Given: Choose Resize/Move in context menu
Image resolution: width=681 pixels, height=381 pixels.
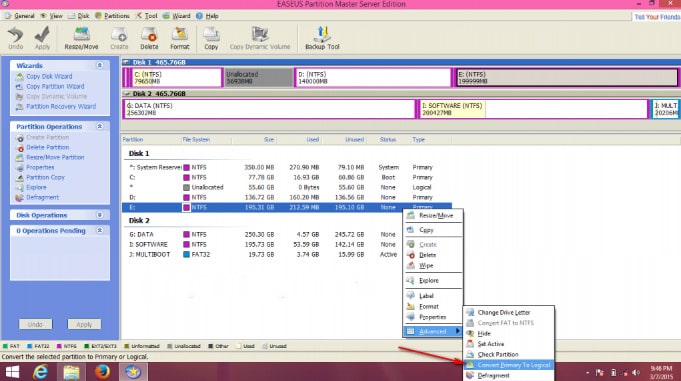Looking at the screenshot, I should coord(433,215).
